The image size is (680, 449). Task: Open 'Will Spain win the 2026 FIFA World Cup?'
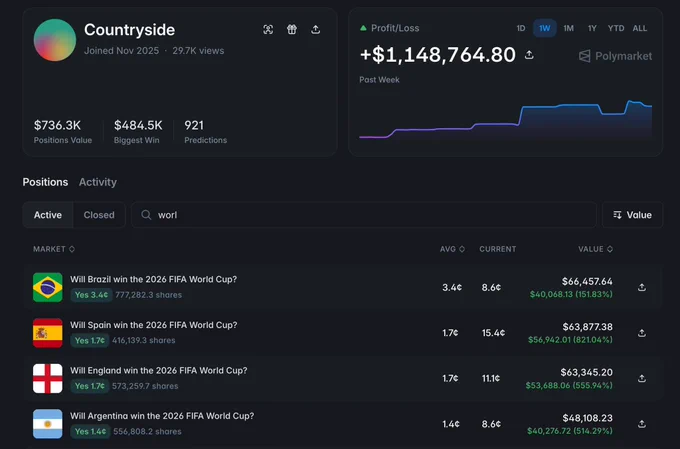point(154,325)
